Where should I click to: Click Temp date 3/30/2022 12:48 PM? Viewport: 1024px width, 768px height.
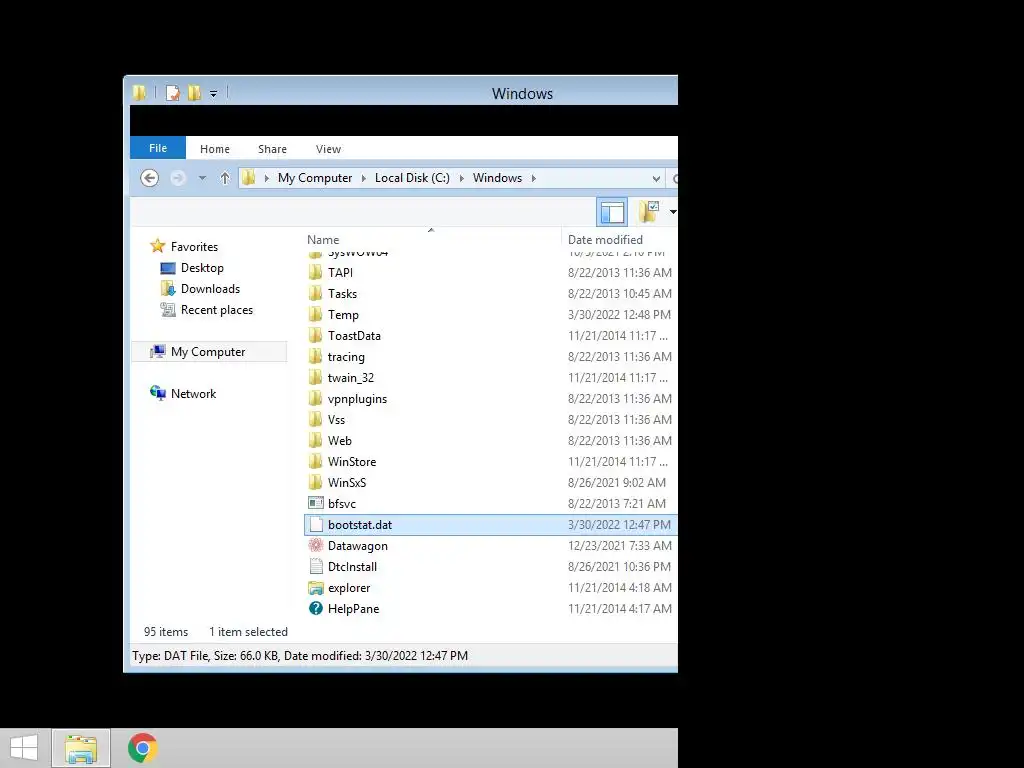(619, 314)
